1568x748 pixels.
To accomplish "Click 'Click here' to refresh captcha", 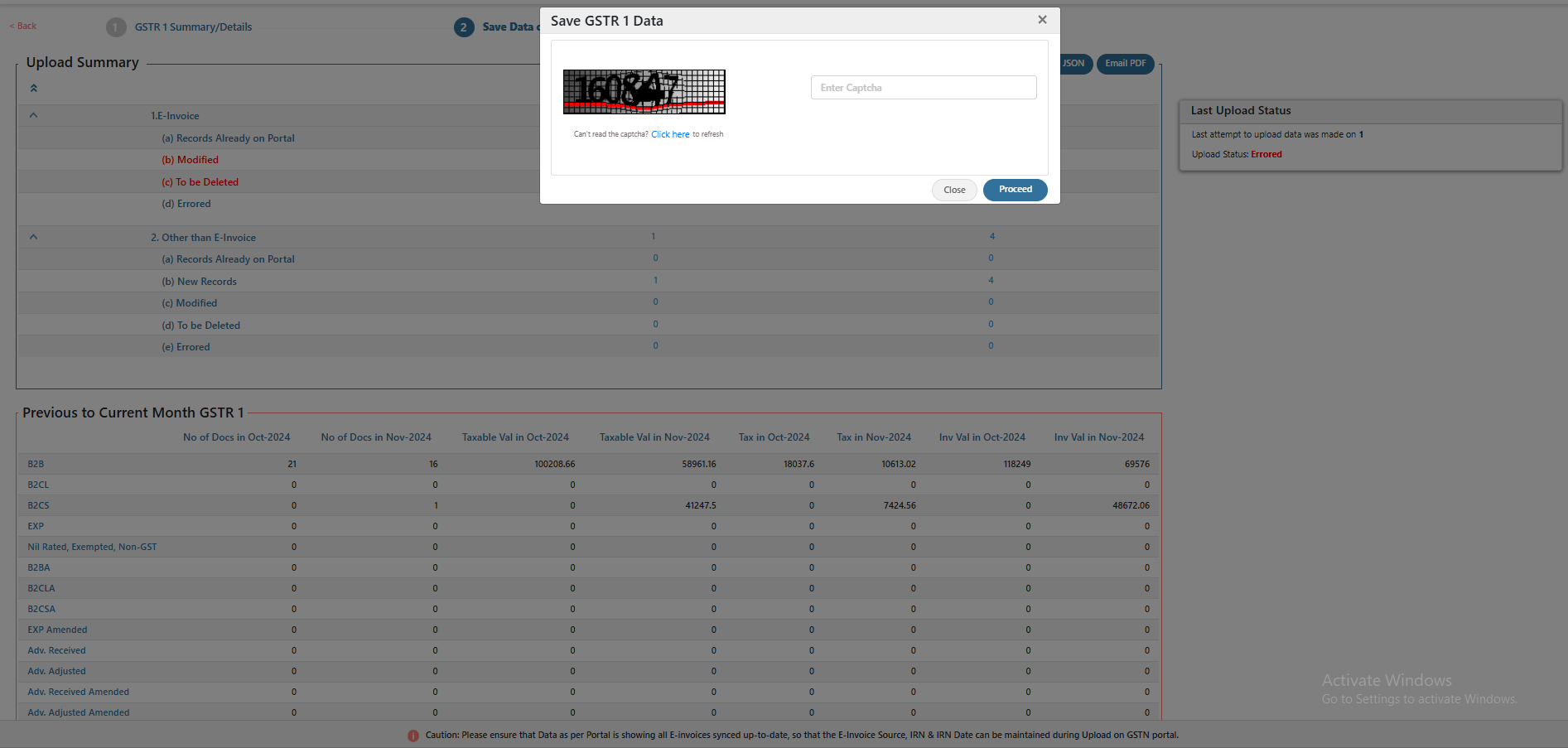I will tap(670, 134).
